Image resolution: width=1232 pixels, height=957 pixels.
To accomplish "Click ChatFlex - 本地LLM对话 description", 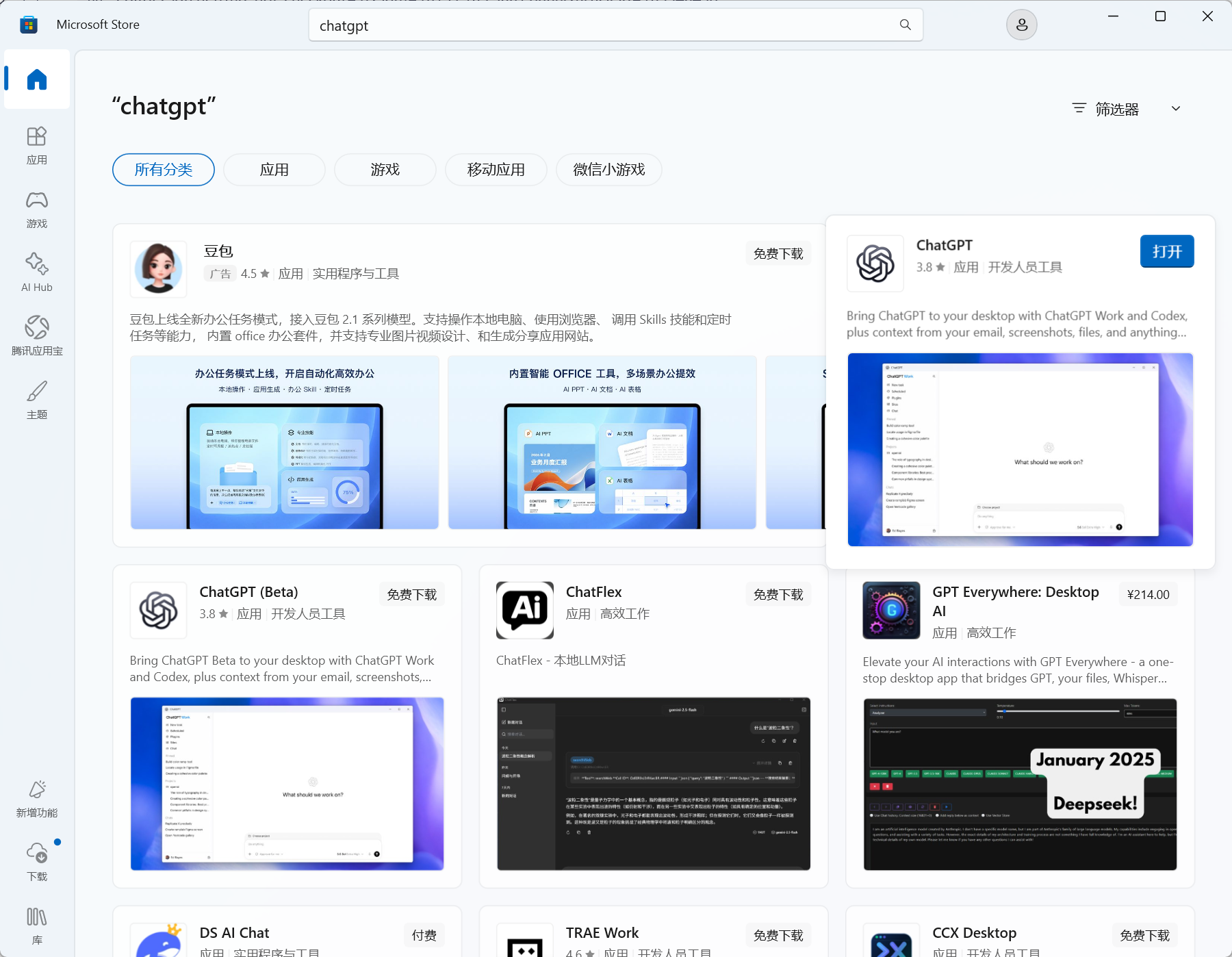I will click(561, 660).
